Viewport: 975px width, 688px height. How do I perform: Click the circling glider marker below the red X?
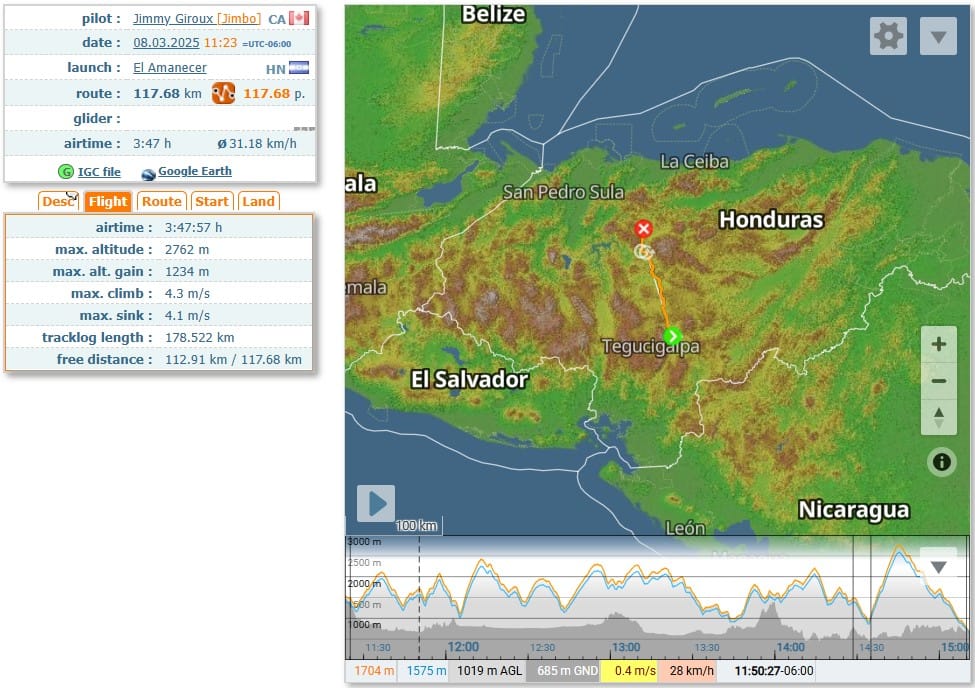pyautogui.click(x=645, y=252)
